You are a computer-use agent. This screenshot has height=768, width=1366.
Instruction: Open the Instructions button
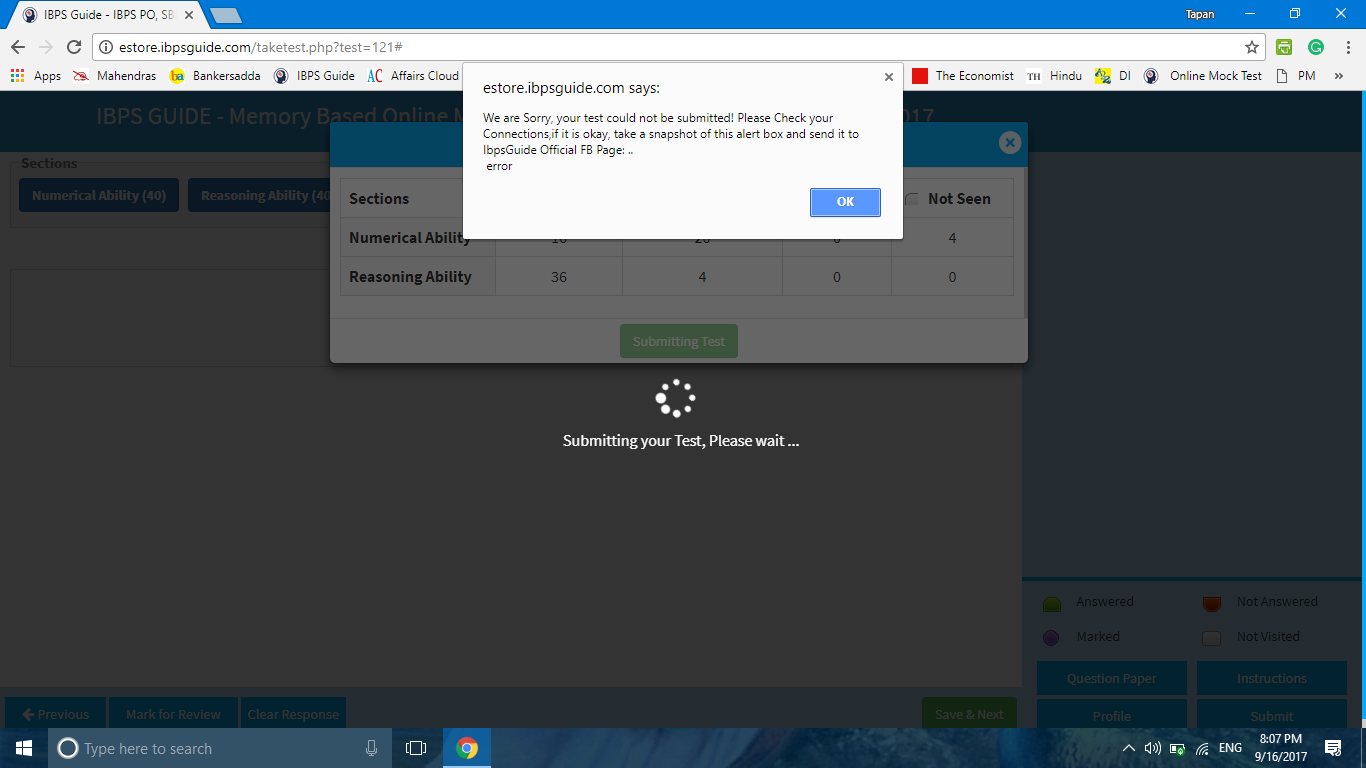(x=1272, y=678)
